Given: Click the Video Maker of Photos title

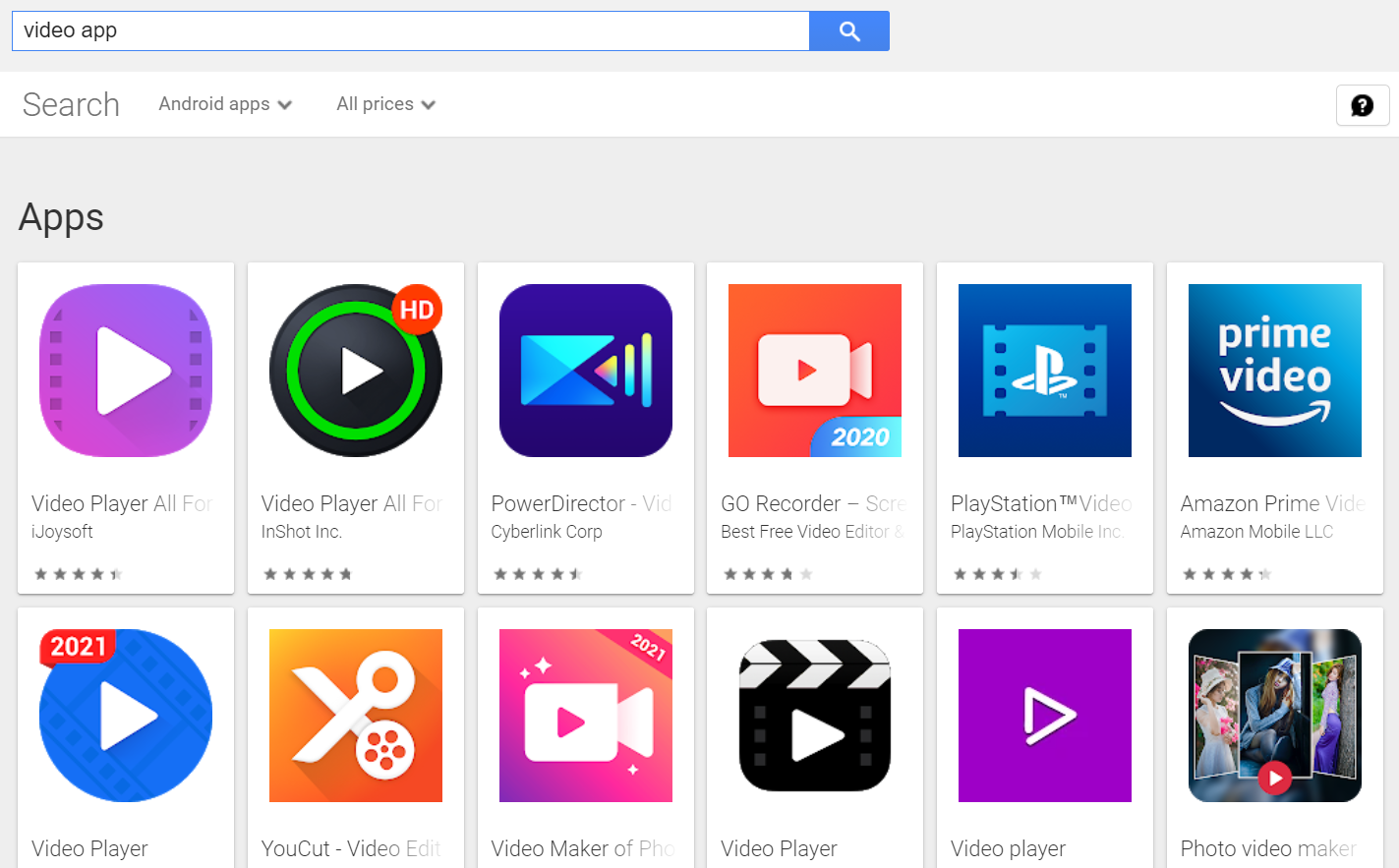Looking at the screenshot, I should tap(583, 848).
